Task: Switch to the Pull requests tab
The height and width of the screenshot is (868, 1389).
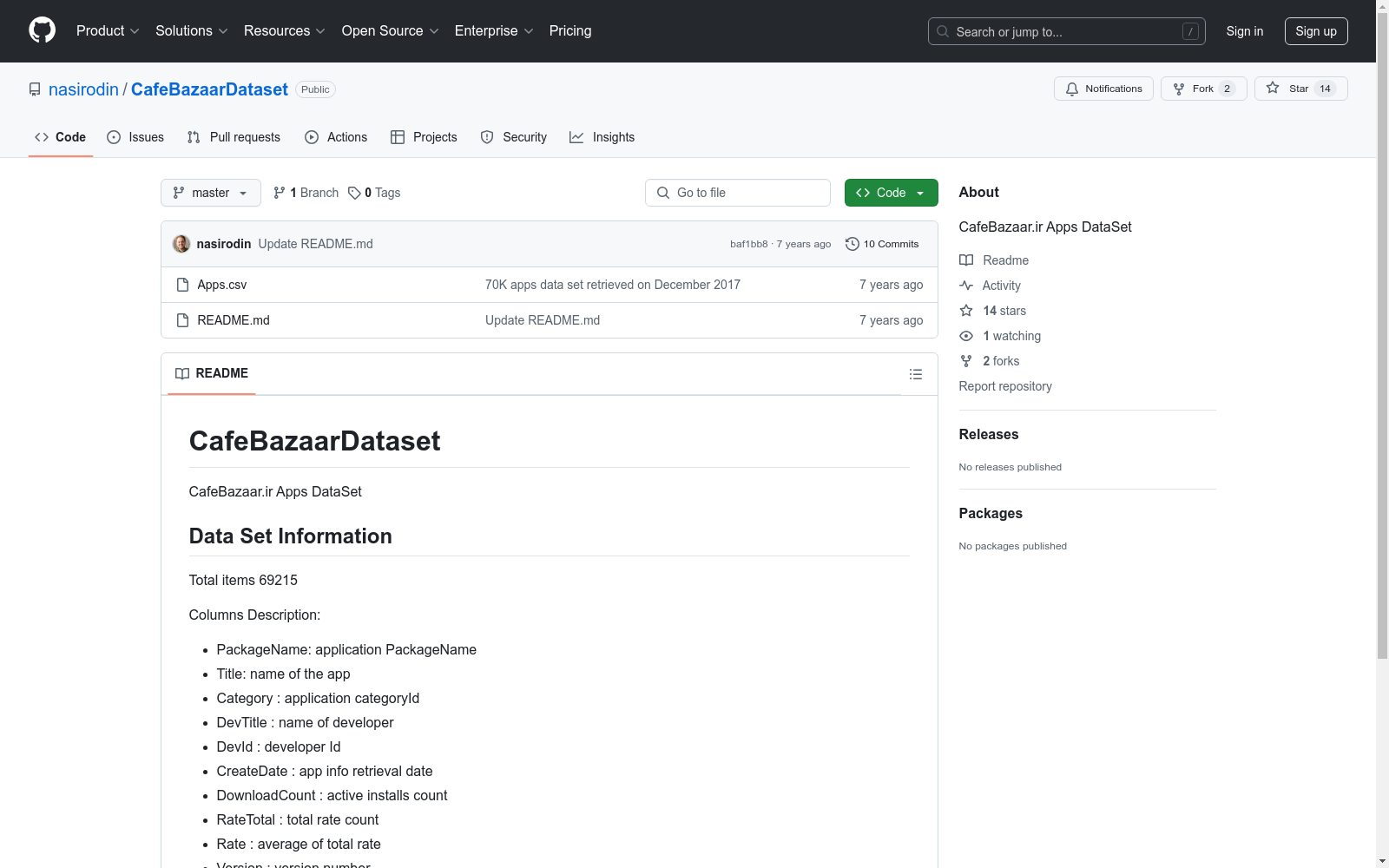Action: pos(234,137)
